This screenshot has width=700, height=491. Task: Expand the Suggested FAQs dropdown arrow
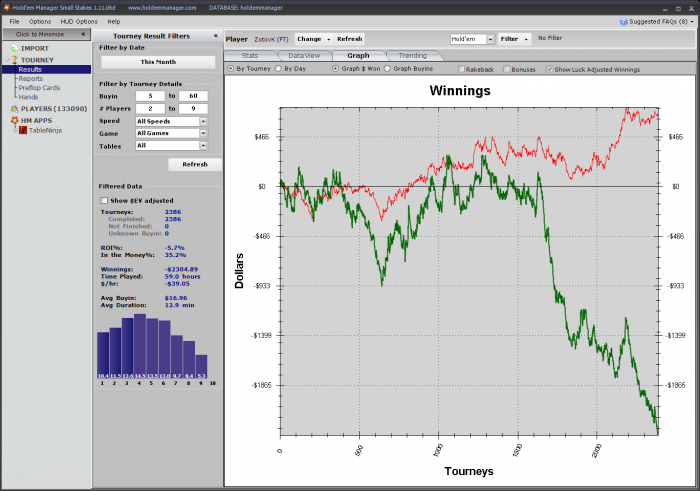(692, 22)
